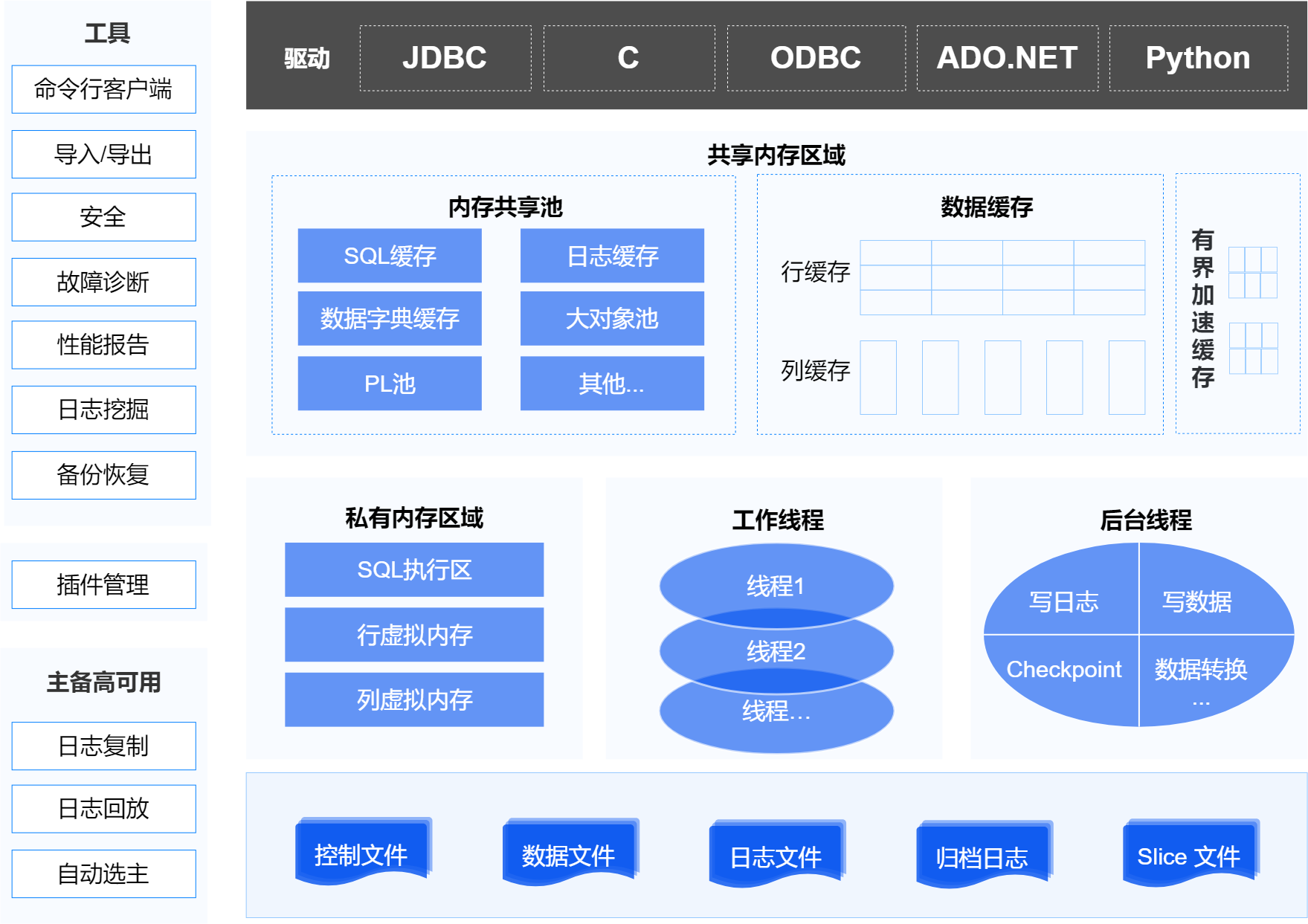This screenshot has width=1308, height=924.
Task: Click the 控制文件 file icon
Action: pos(361,853)
